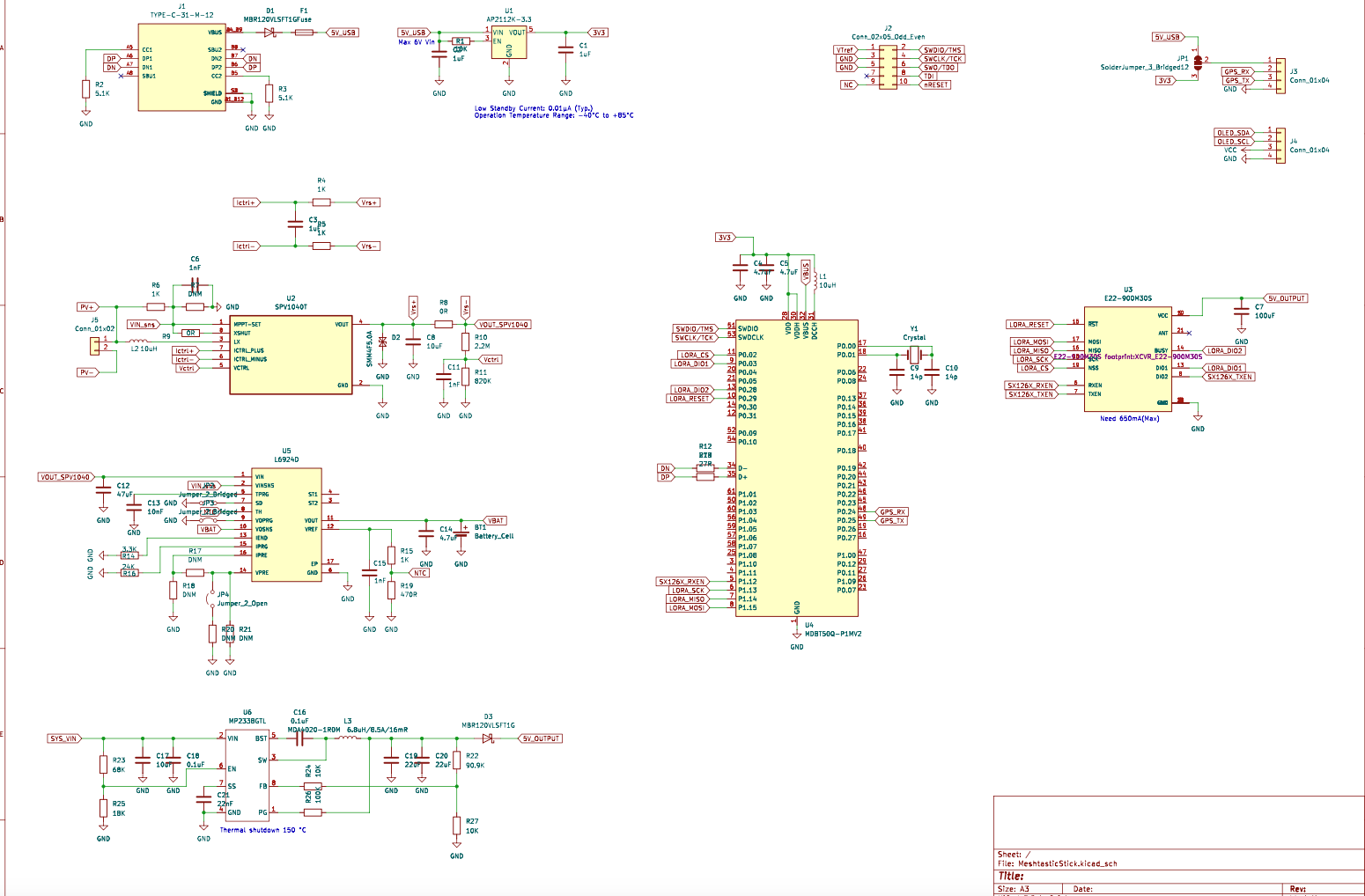Click the L2 10uH inductor symbol
Screen dimensions: 1365x896
[138, 341]
